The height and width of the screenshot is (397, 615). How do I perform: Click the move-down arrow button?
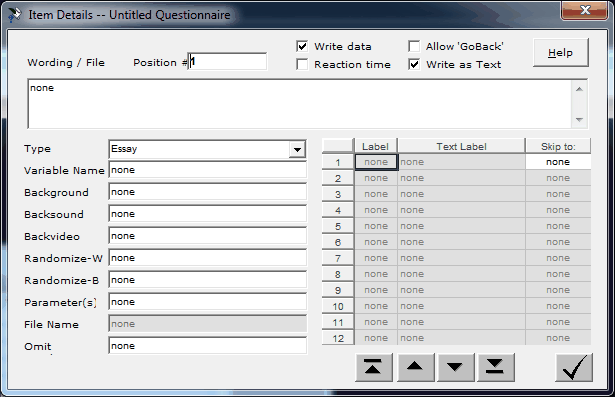pos(455,367)
